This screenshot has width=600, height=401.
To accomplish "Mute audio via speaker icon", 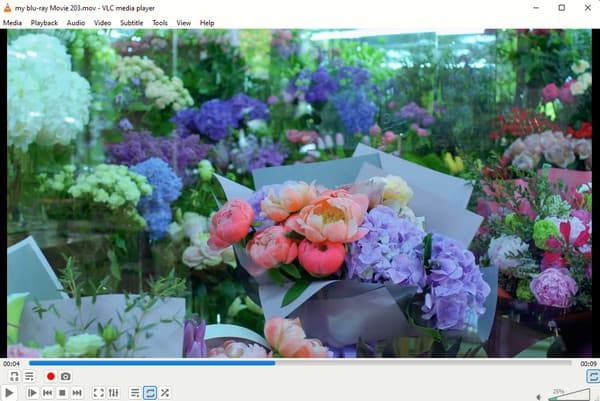I will click(540, 397).
